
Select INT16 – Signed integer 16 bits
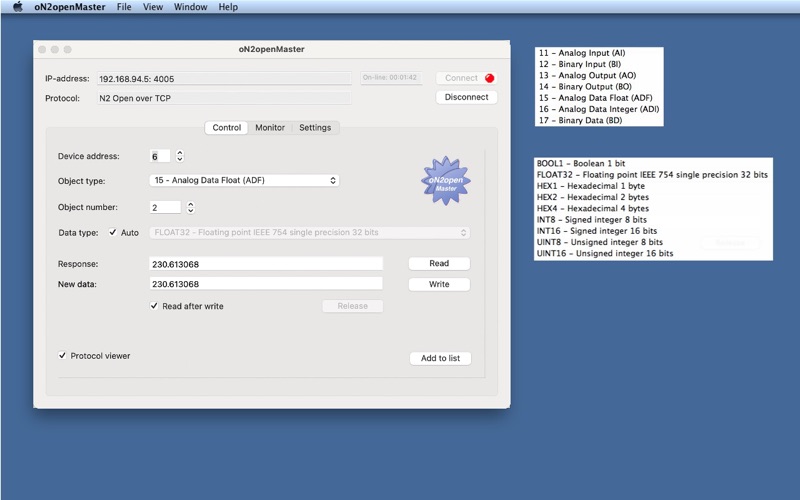point(596,231)
